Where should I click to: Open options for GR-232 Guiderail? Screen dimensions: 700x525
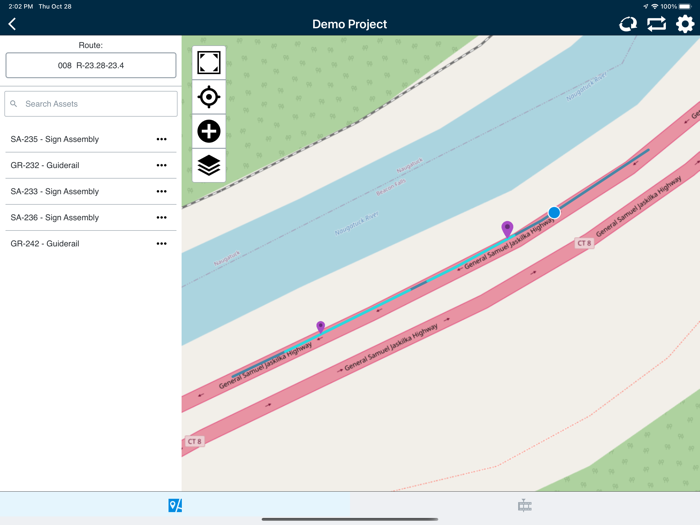click(x=162, y=165)
